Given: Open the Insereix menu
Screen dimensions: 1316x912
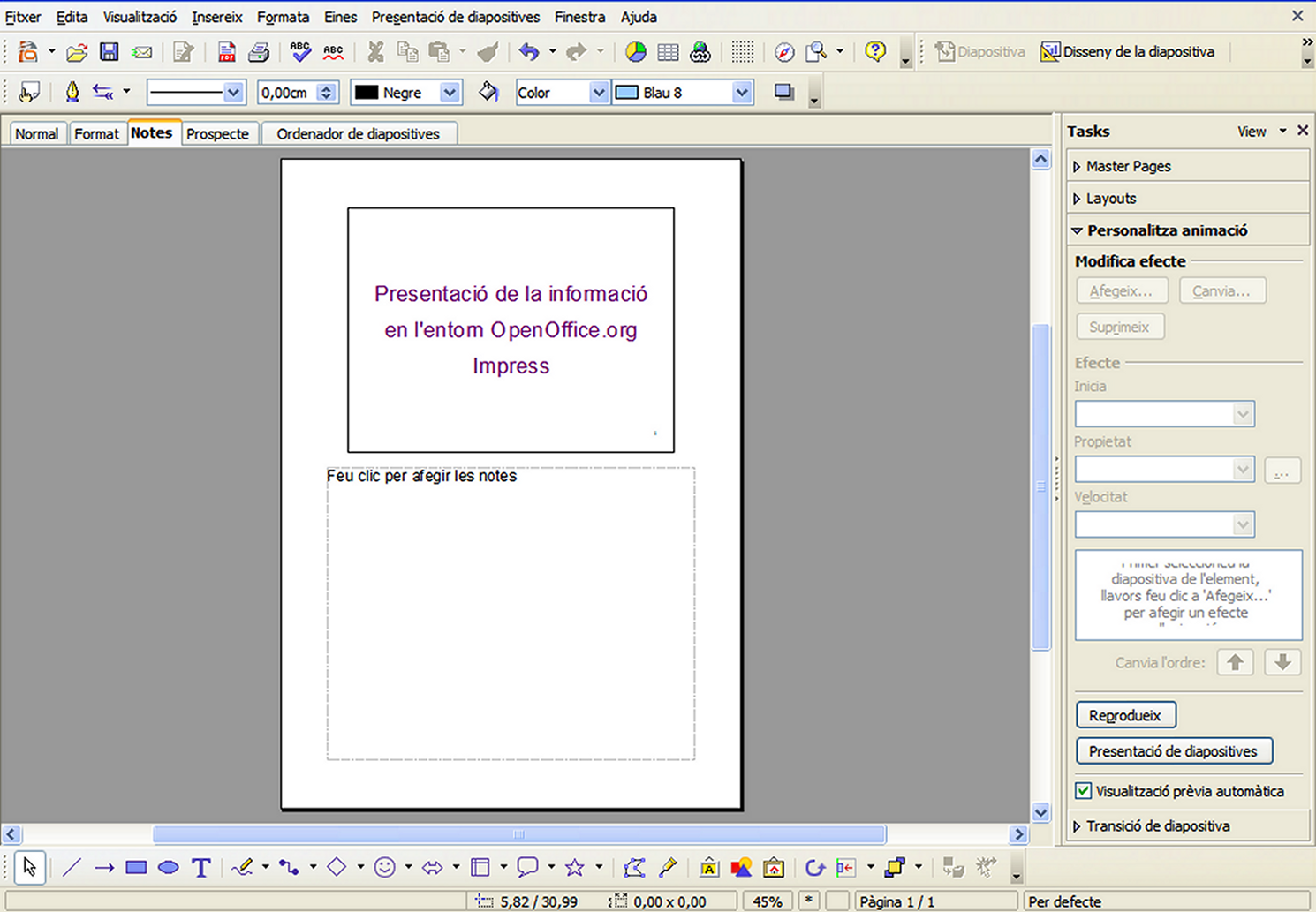Looking at the screenshot, I should coord(217,17).
